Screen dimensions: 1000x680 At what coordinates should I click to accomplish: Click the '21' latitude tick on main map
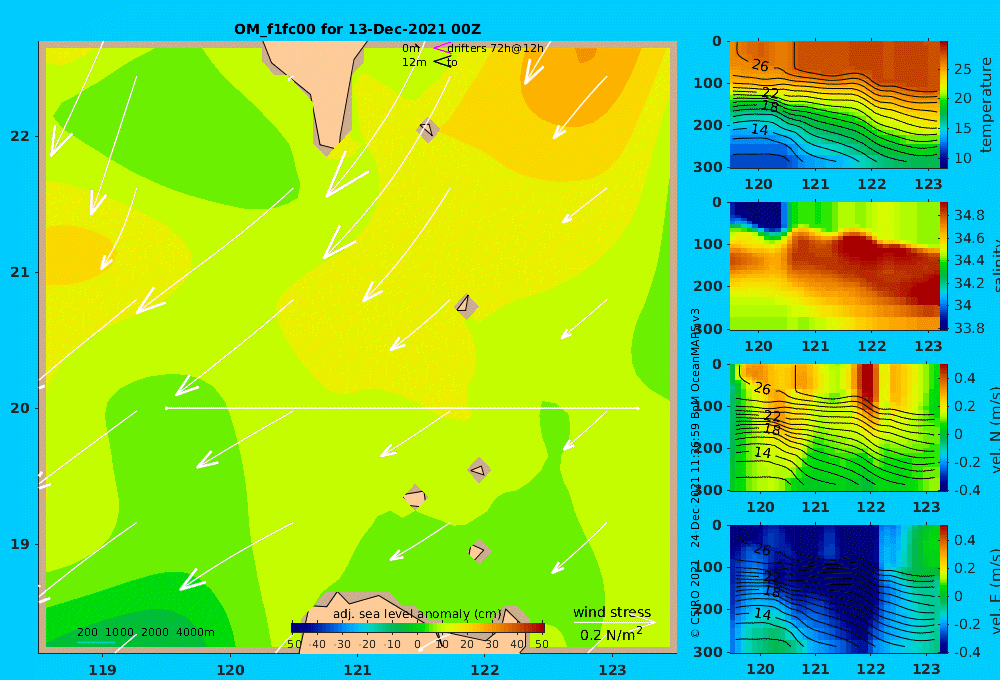click(x=20, y=272)
